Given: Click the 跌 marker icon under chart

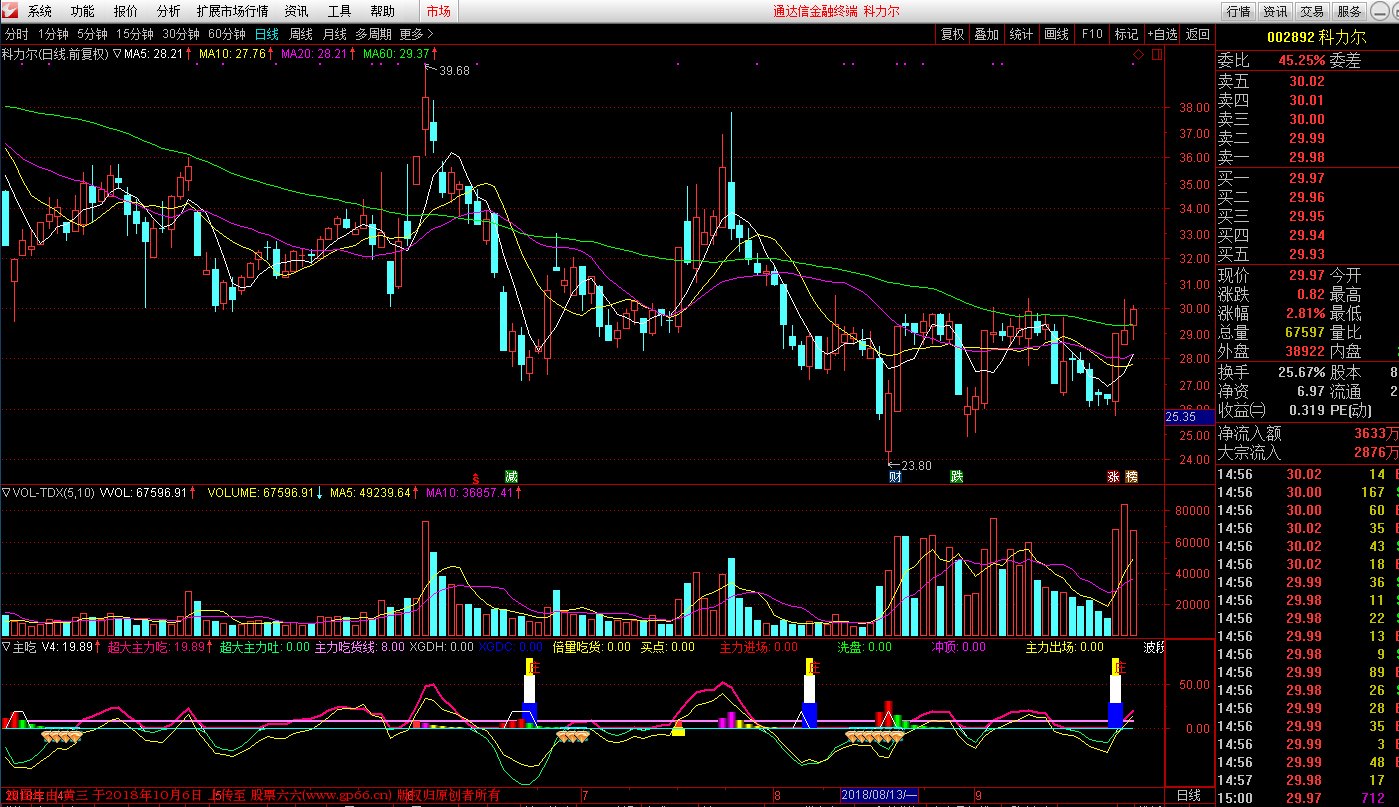Looking at the screenshot, I should pyautogui.click(x=957, y=476).
